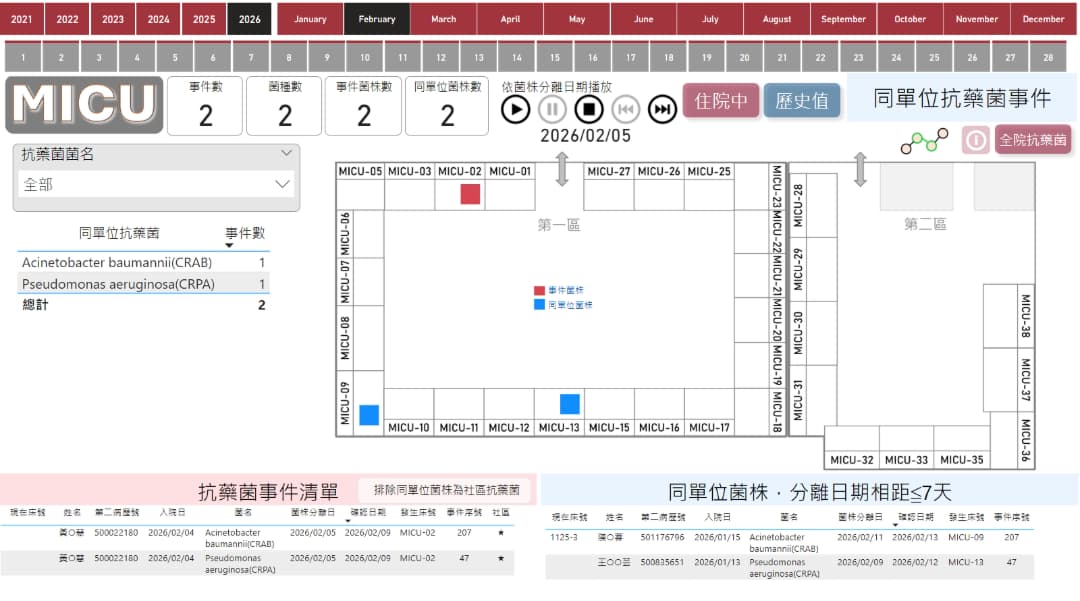The image size is (1080, 601).
Task: Switch to October month tab
Action: (x=910, y=19)
